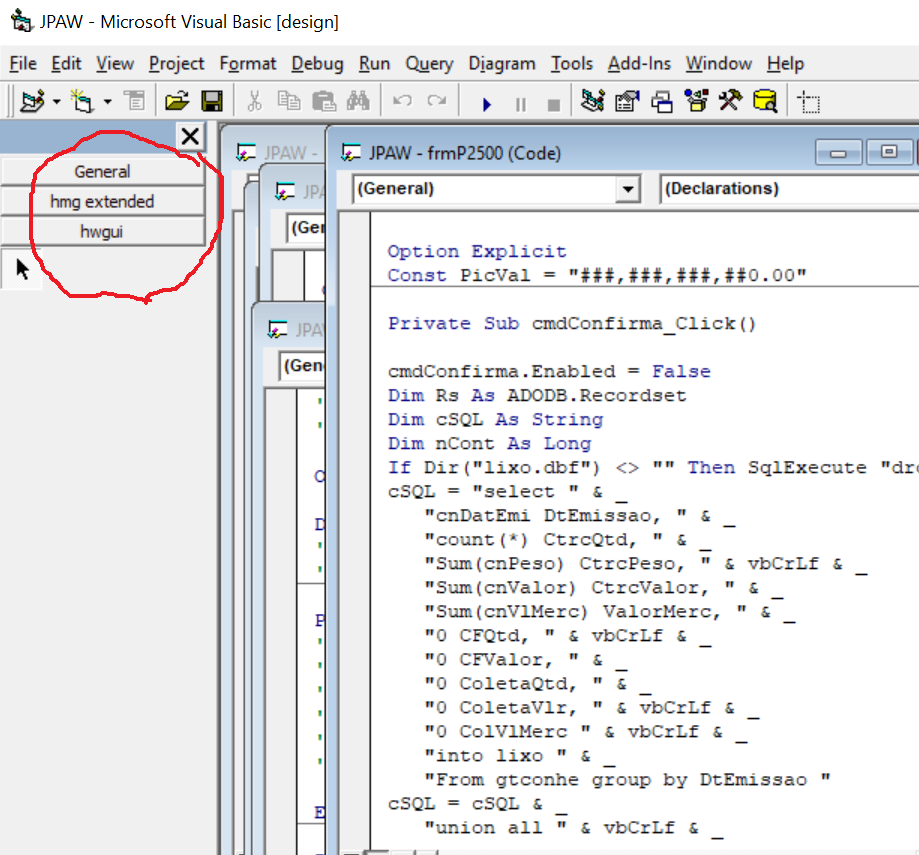The height and width of the screenshot is (855, 919).
Task: Open the Project menu
Action: tap(177, 63)
